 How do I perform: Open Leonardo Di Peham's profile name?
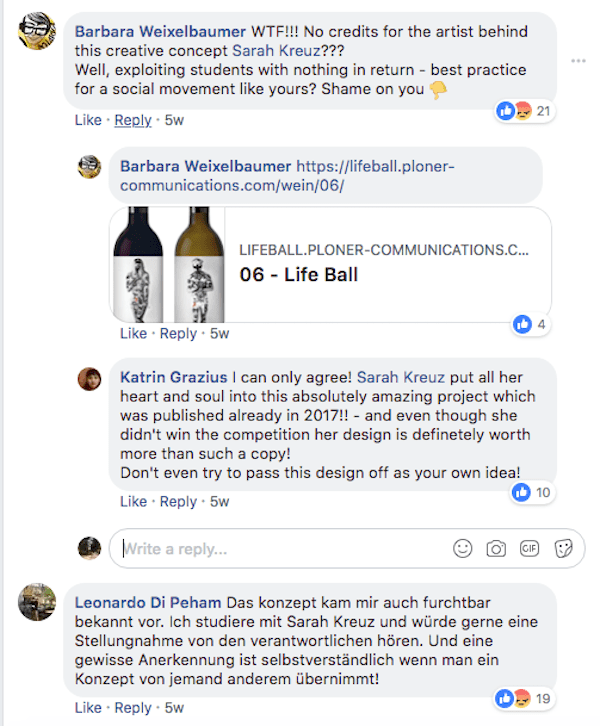(148, 602)
